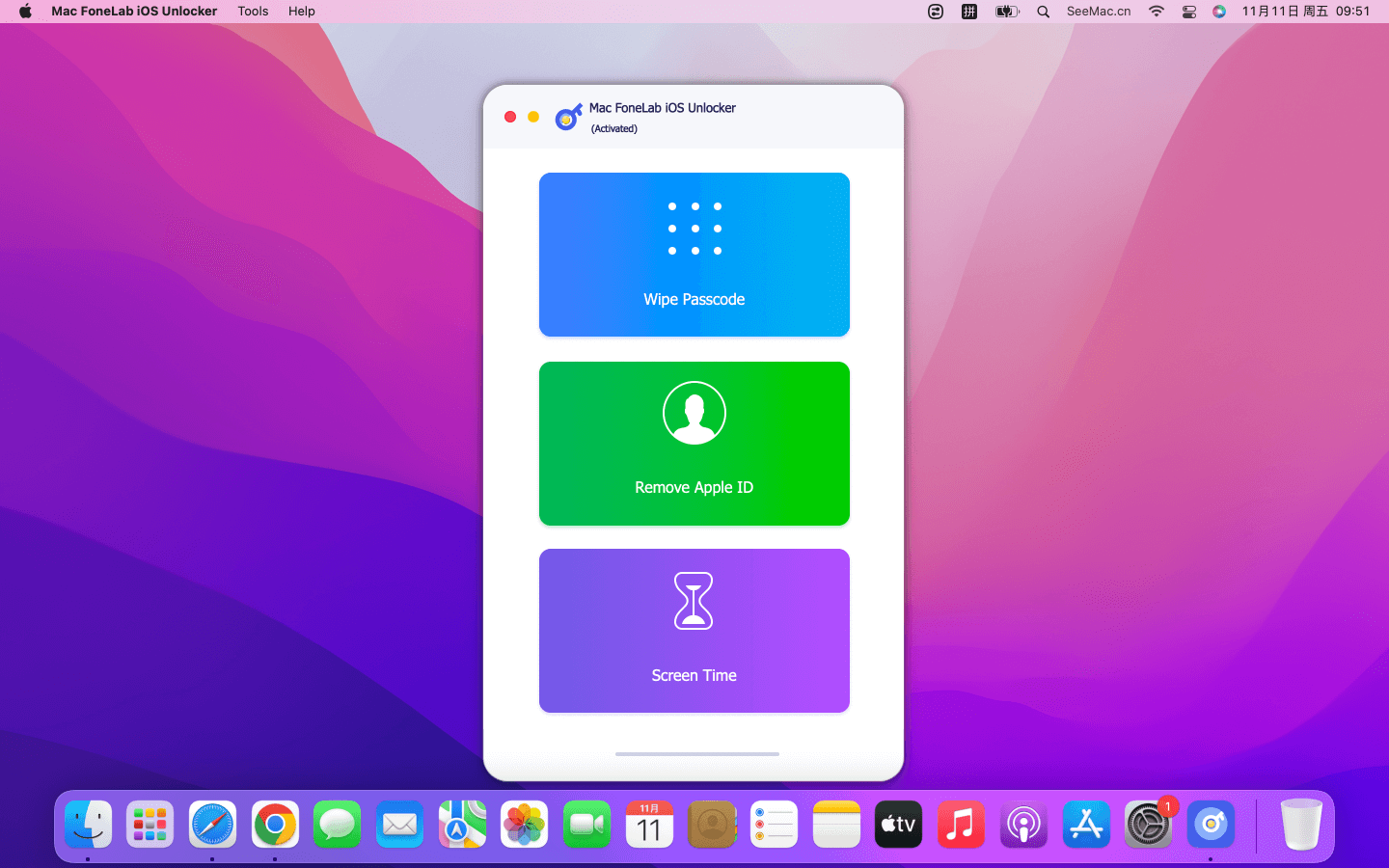Screen dimensions: 1389x868
Task: Click the battery status icon
Action: (x=1007, y=12)
